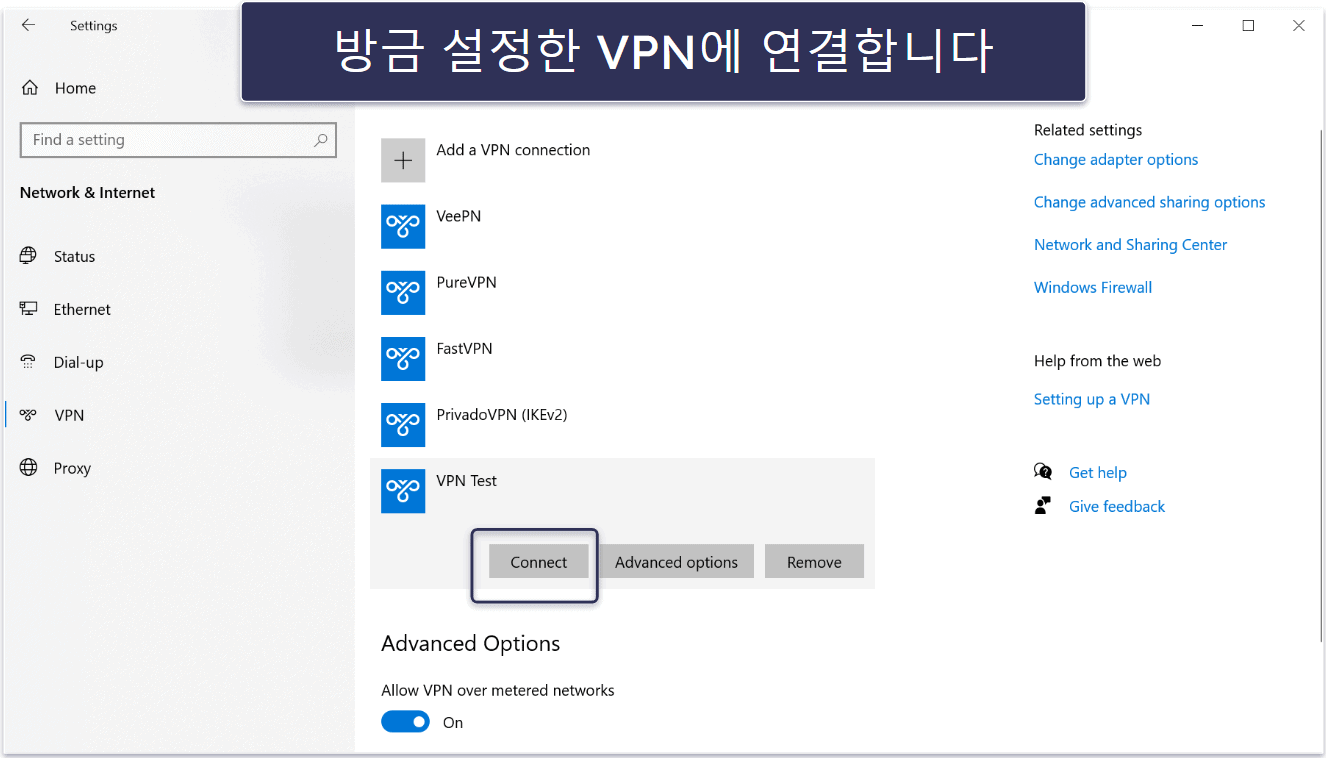
Task: Select the PrivadoVPN (IKEv2) name
Action: click(502, 414)
